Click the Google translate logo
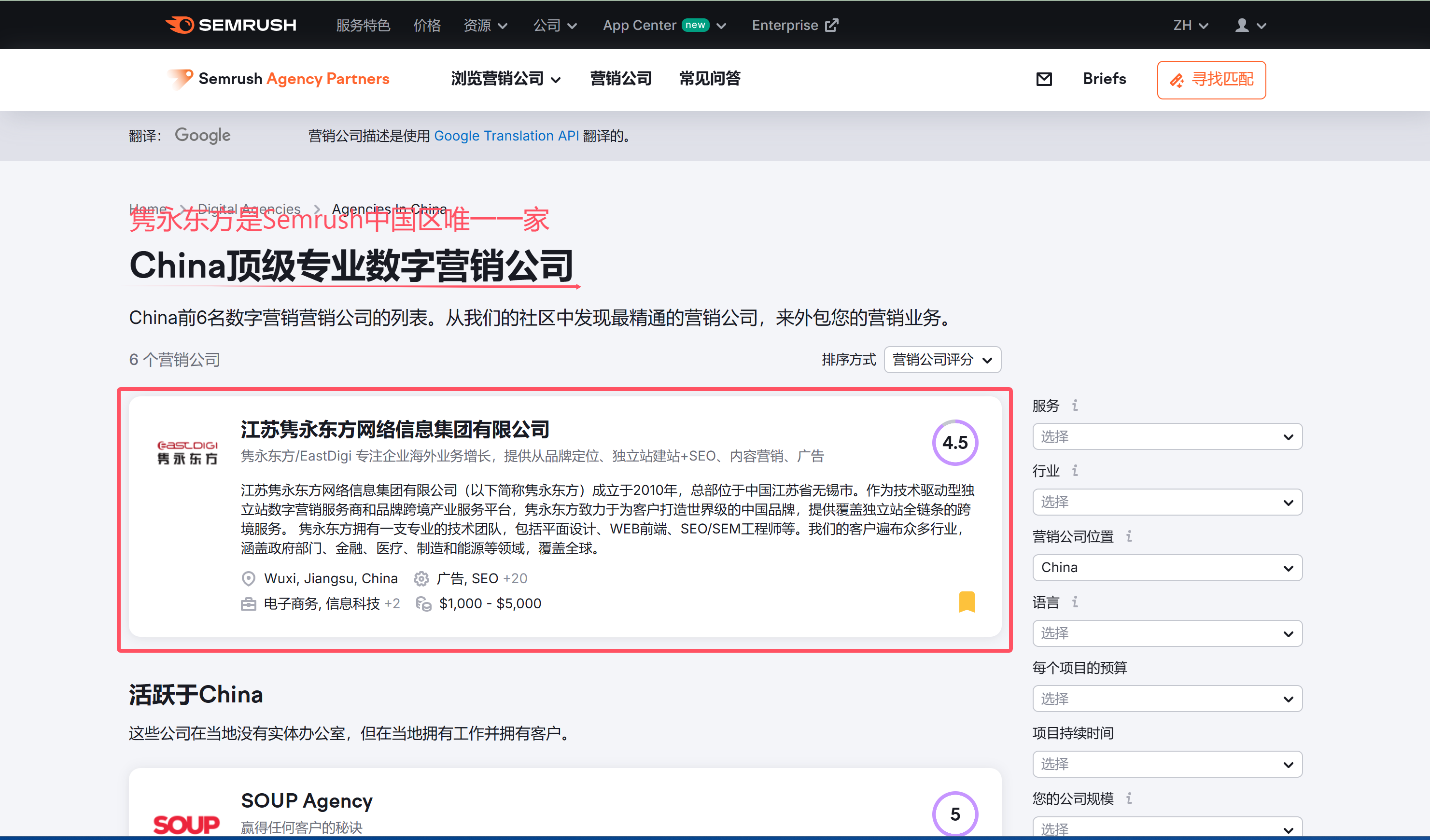 click(203, 136)
